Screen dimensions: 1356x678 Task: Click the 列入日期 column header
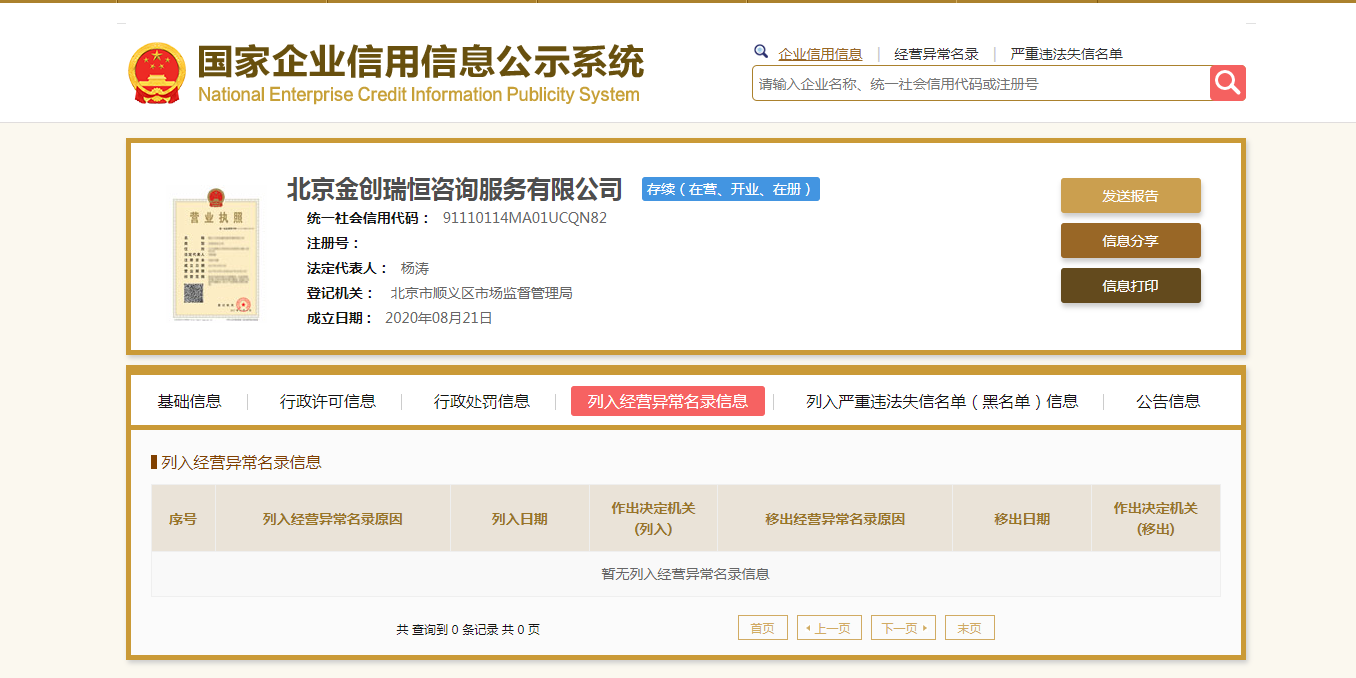520,519
